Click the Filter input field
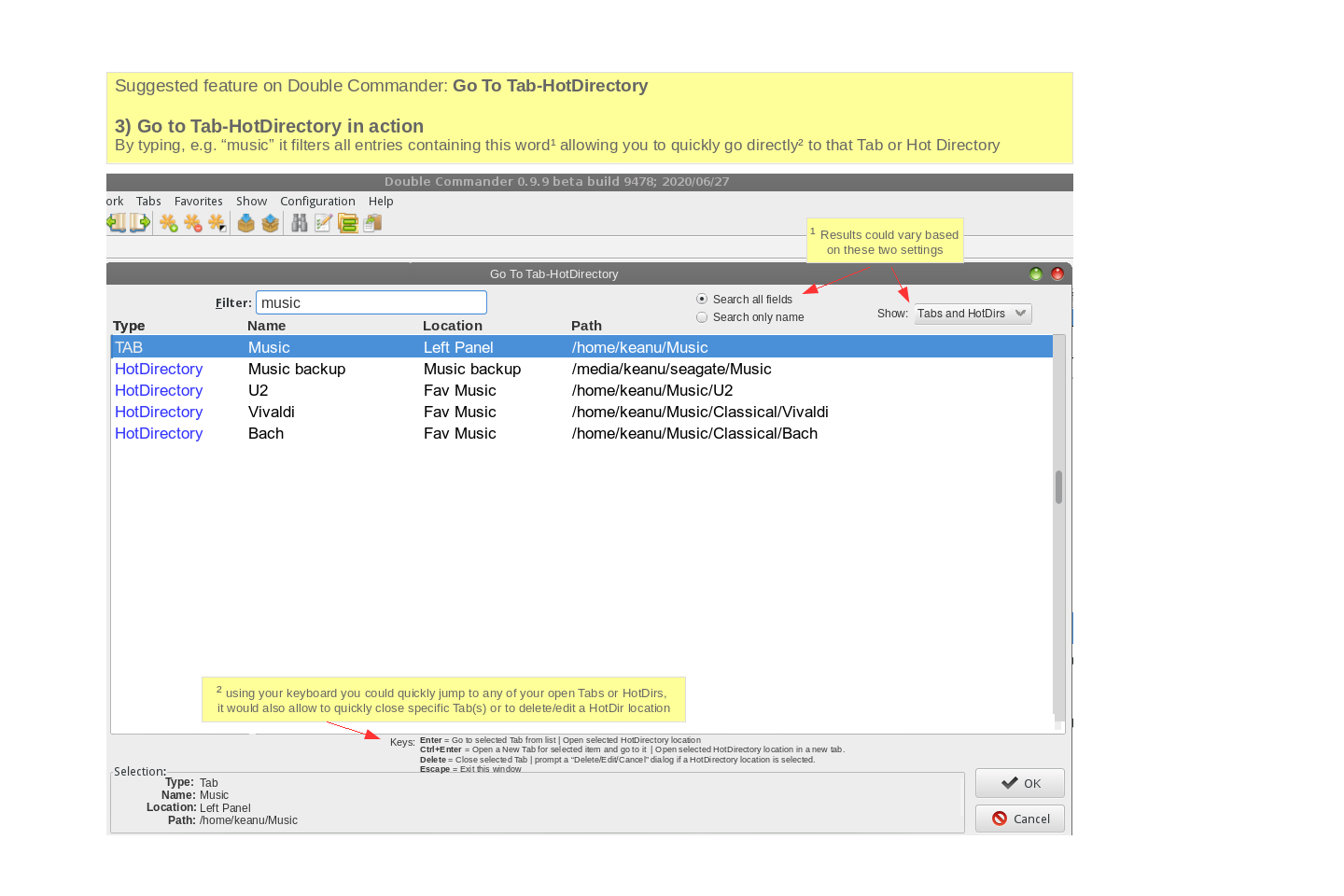The height and width of the screenshot is (896, 1344). pyautogui.click(x=371, y=302)
